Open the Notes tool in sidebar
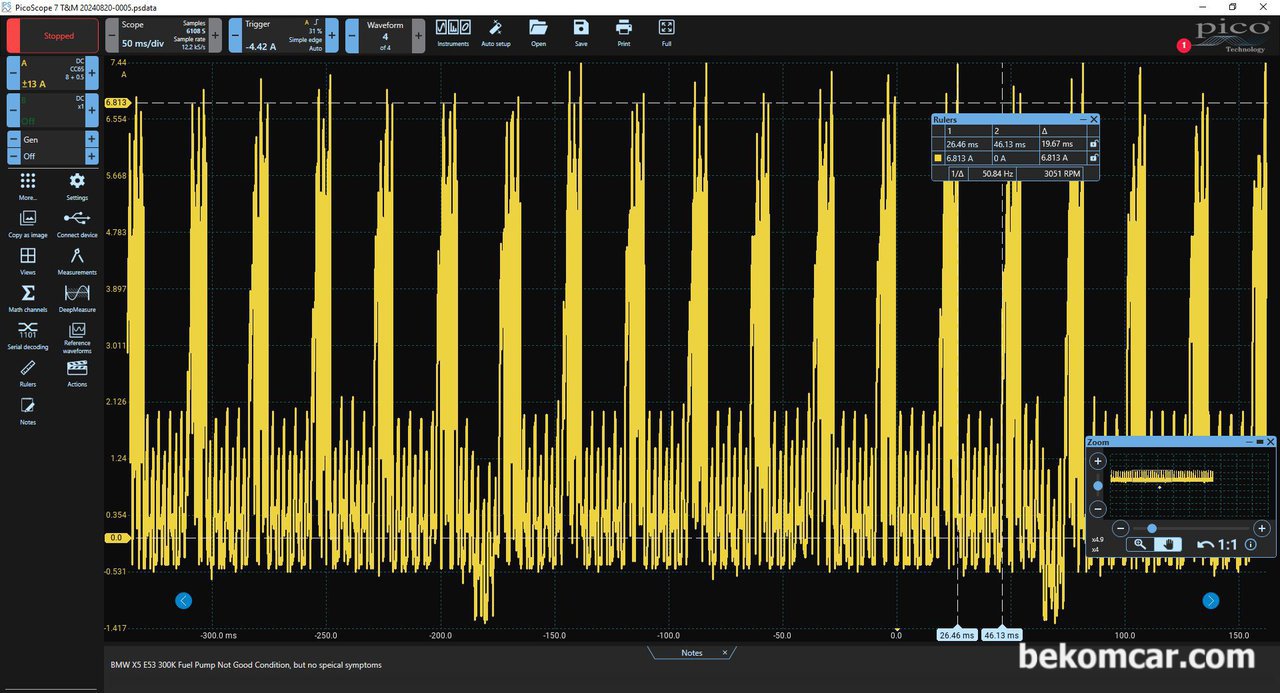Image resolution: width=1280 pixels, height=693 pixels. point(28,411)
